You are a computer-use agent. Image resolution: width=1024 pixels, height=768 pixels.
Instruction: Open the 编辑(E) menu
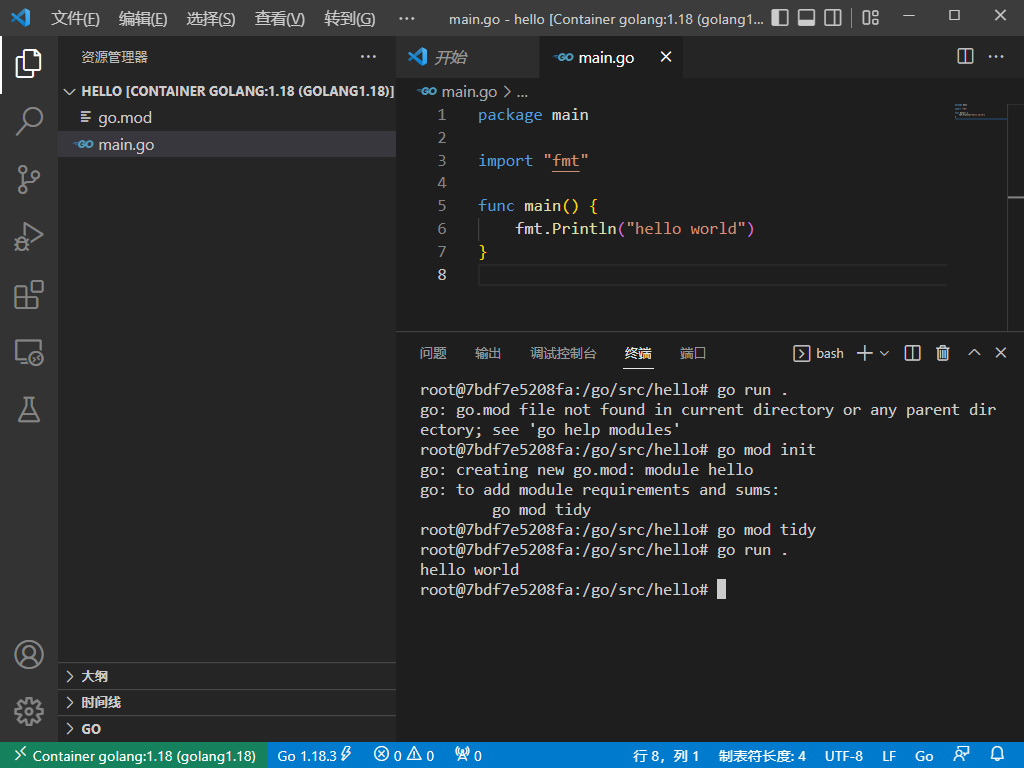coord(143,18)
